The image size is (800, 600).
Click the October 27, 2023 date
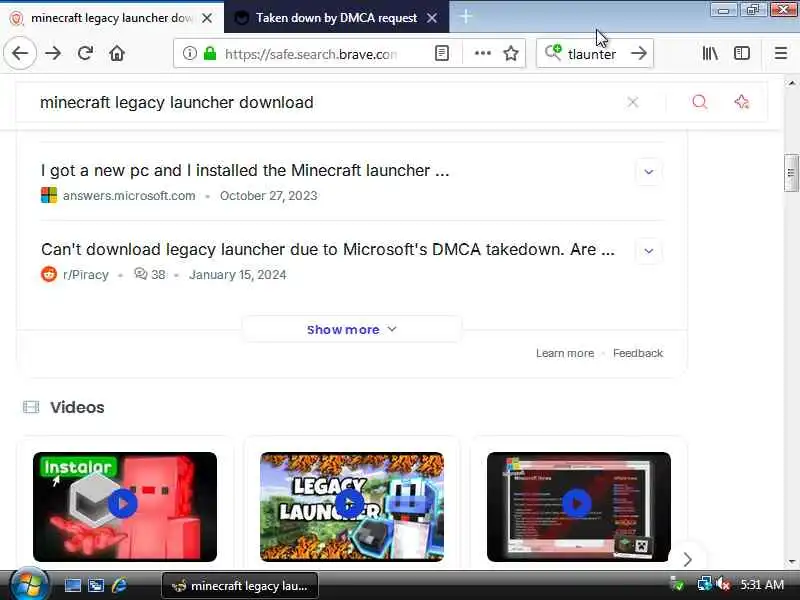click(268, 196)
